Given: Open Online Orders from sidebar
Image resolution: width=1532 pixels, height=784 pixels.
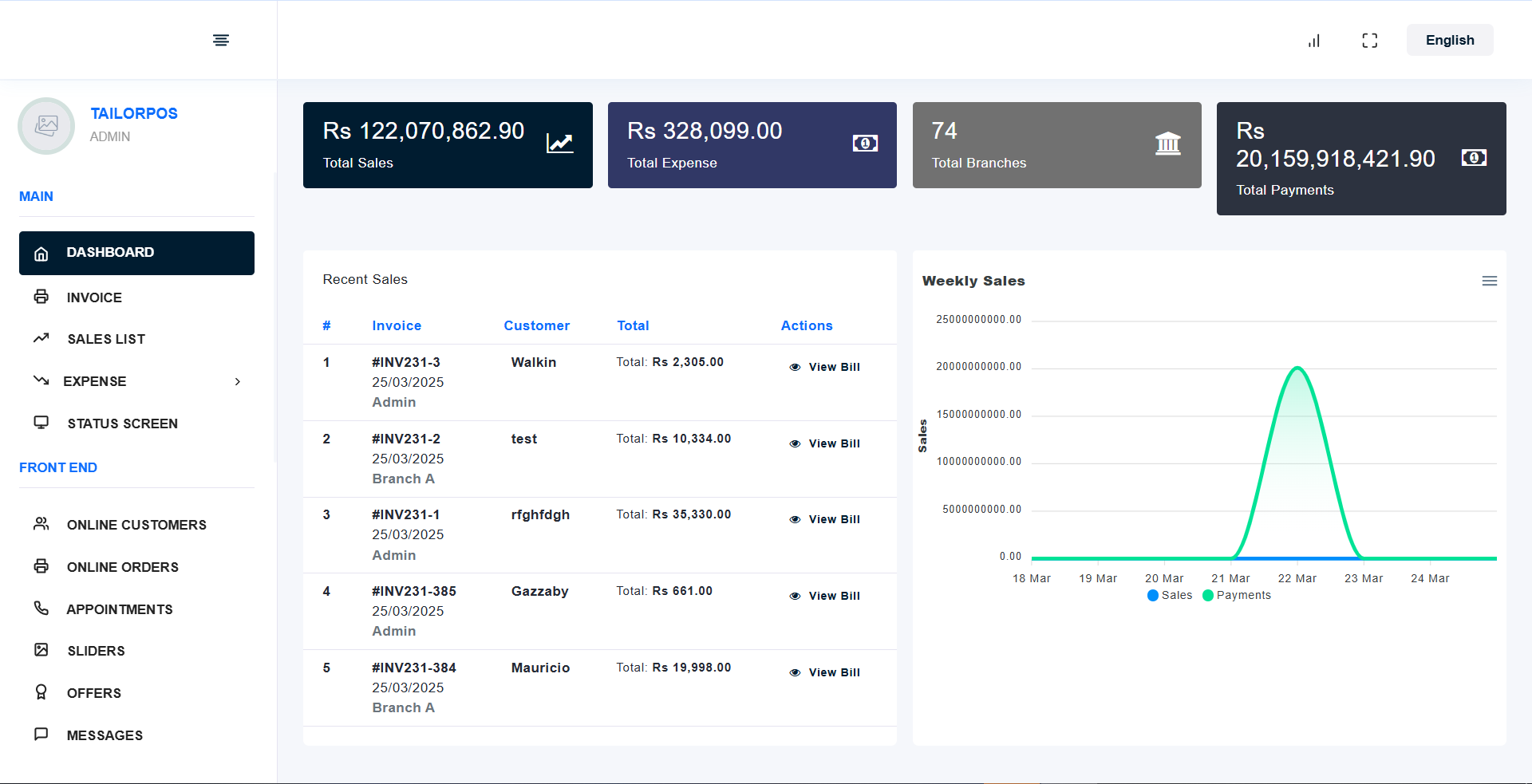Looking at the screenshot, I should click(122, 567).
